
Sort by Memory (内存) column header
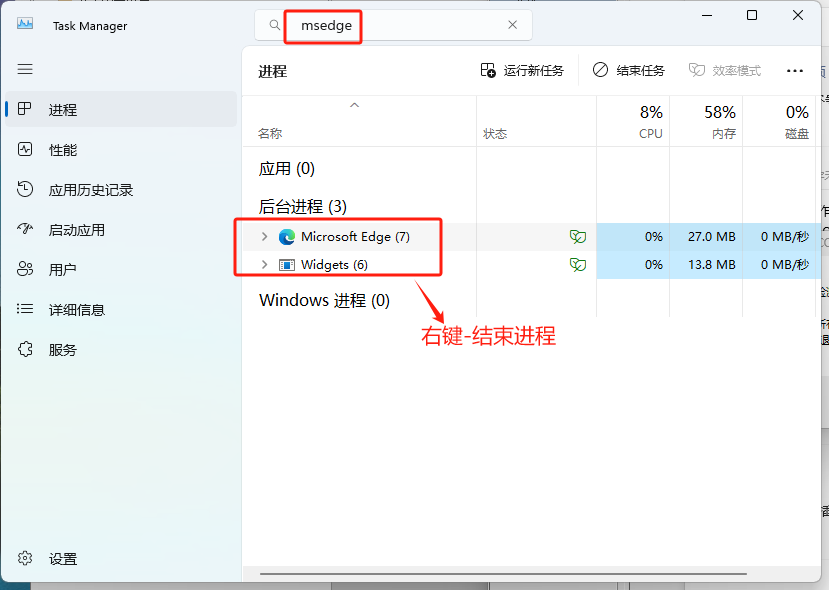point(722,122)
